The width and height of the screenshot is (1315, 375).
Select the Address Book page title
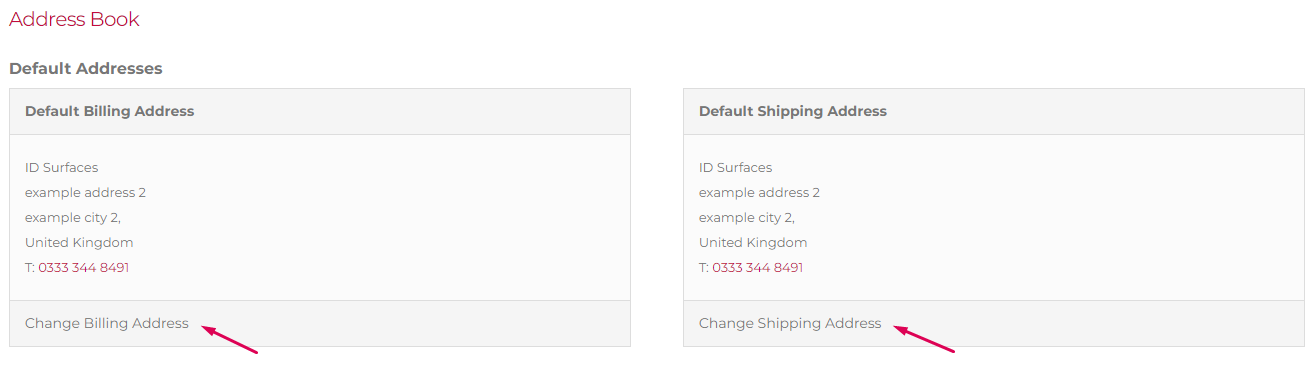click(x=74, y=19)
